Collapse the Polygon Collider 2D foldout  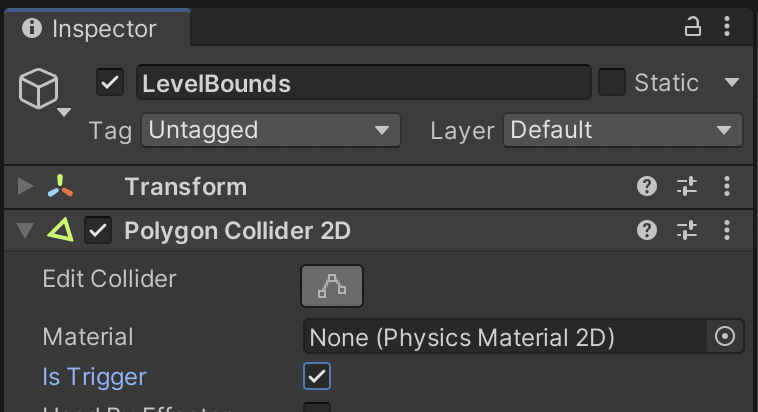[x=26, y=231]
